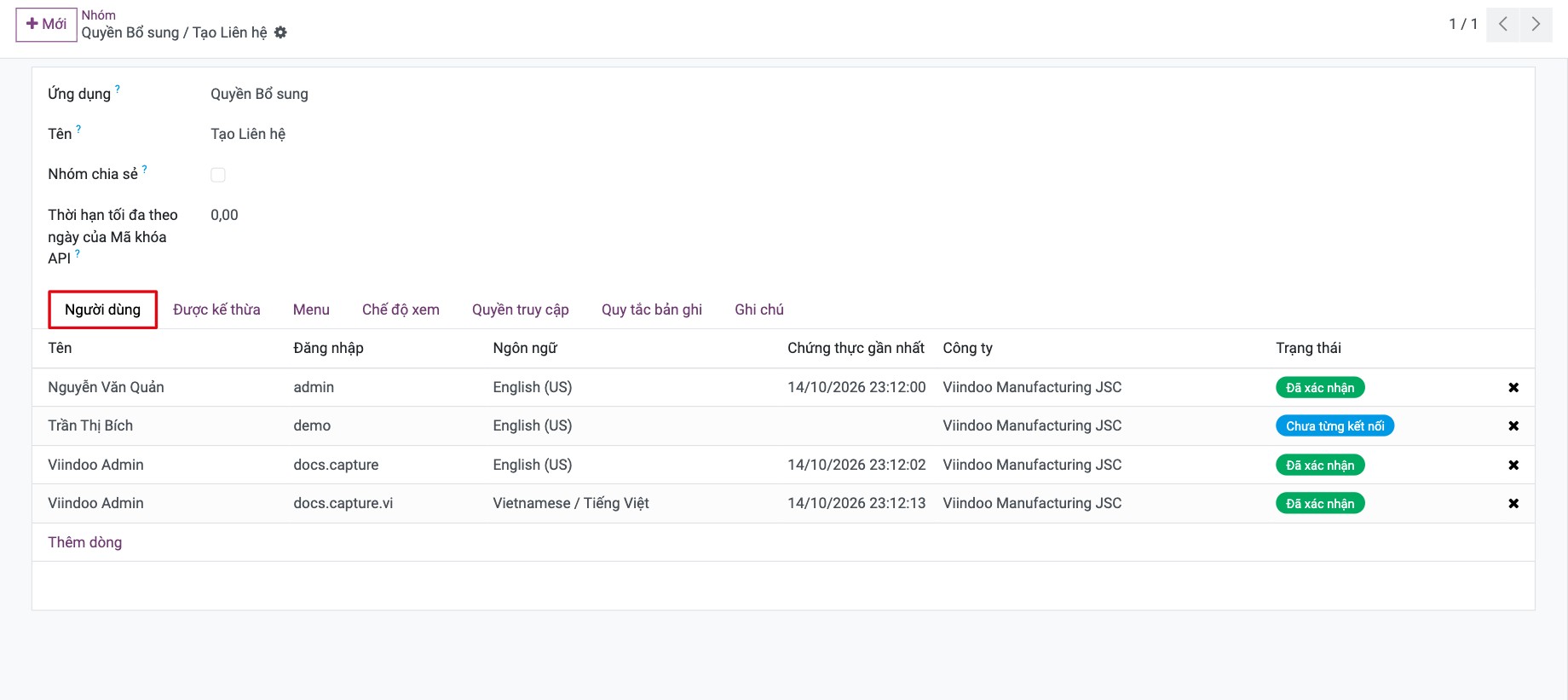Screen dimensions: 1568x700
Task: Click the 14/10/2026 23:12:13 timestamp cell
Action: (856, 503)
